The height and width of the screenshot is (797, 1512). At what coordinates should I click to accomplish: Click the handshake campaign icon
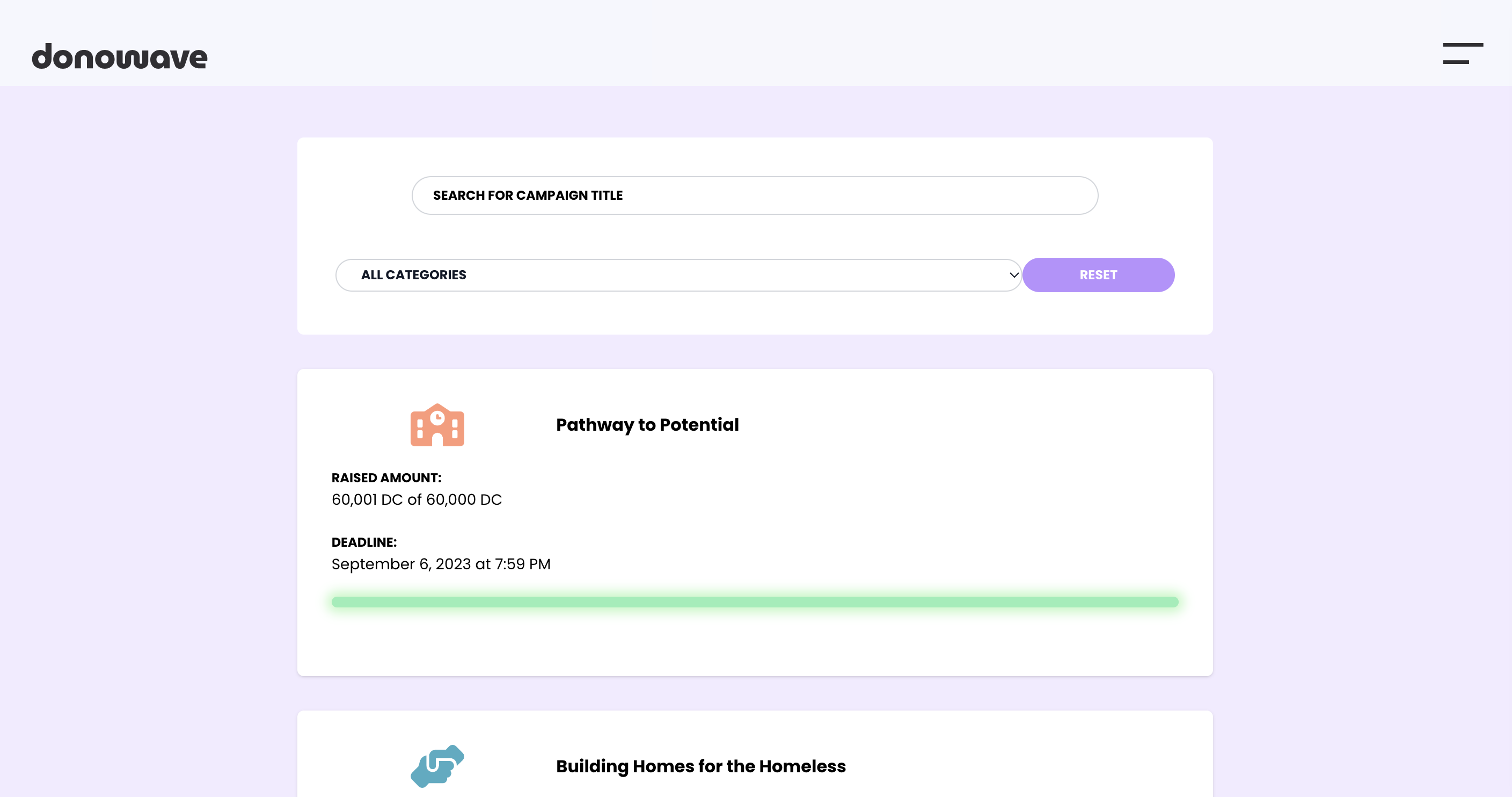[x=437, y=766]
